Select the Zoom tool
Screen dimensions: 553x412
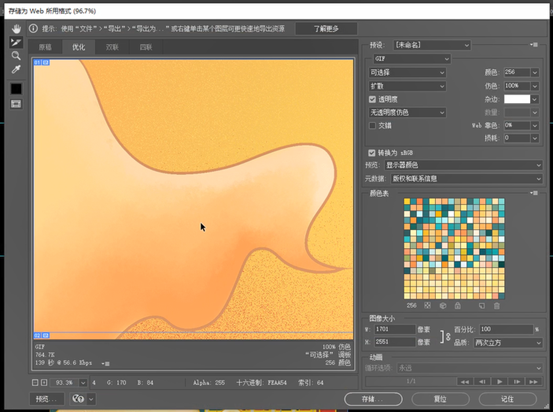pyautogui.click(x=16, y=56)
